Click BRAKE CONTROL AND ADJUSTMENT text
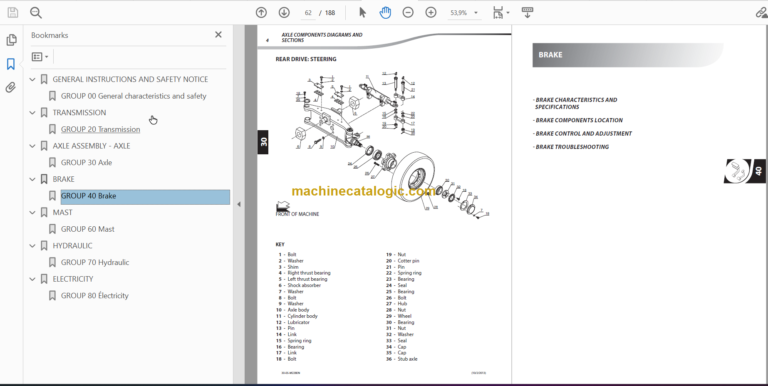The image size is (768, 386). pos(583,133)
